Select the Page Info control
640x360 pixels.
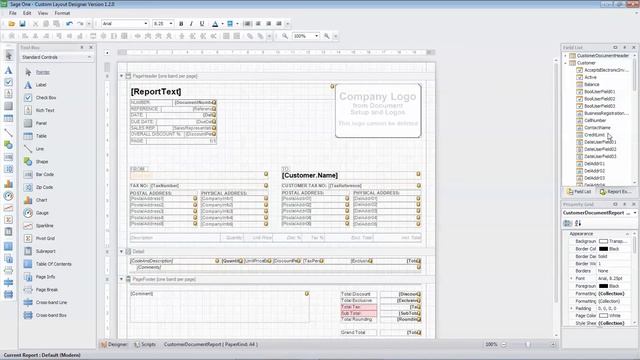pos(45,277)
